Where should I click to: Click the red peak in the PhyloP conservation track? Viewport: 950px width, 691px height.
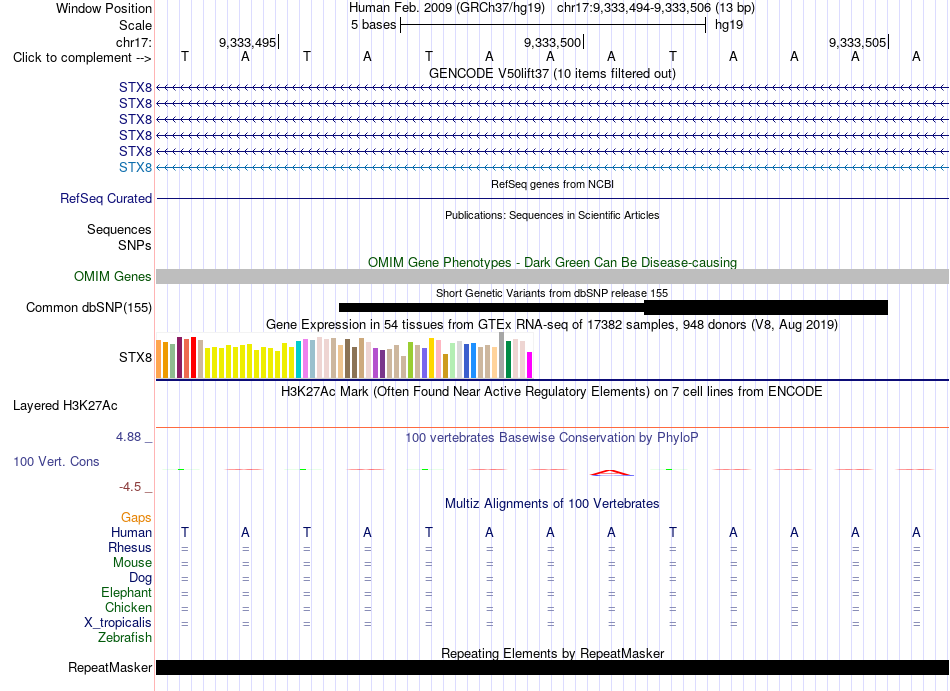click(x=612, y=472)
